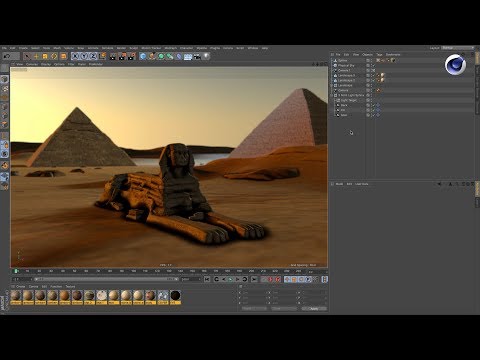Viewport: 480px width, 360px height.
Task: Click the current frame input field
Action: [x=22, y=279]
